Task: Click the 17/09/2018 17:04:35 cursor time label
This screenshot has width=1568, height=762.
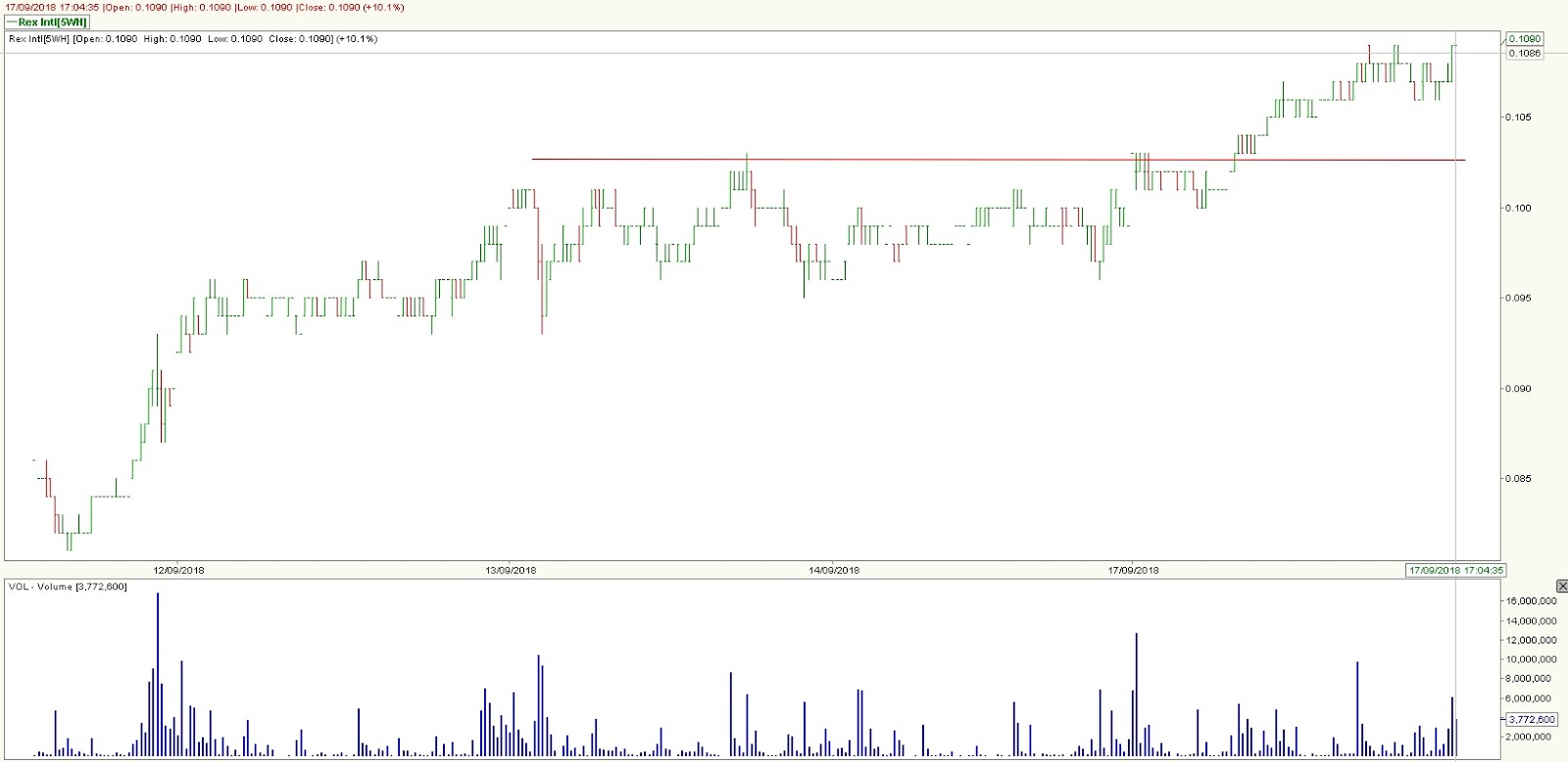Action: [1455, 570]
